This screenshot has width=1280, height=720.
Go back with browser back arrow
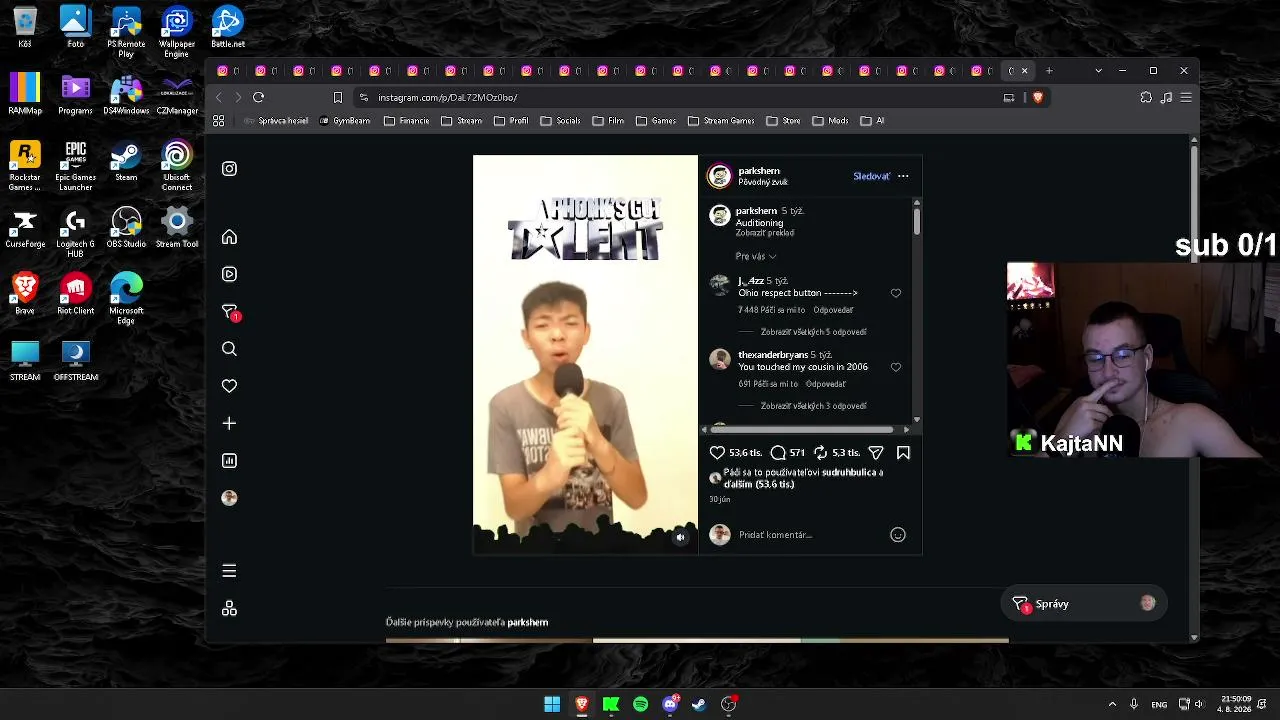[218, 97]
